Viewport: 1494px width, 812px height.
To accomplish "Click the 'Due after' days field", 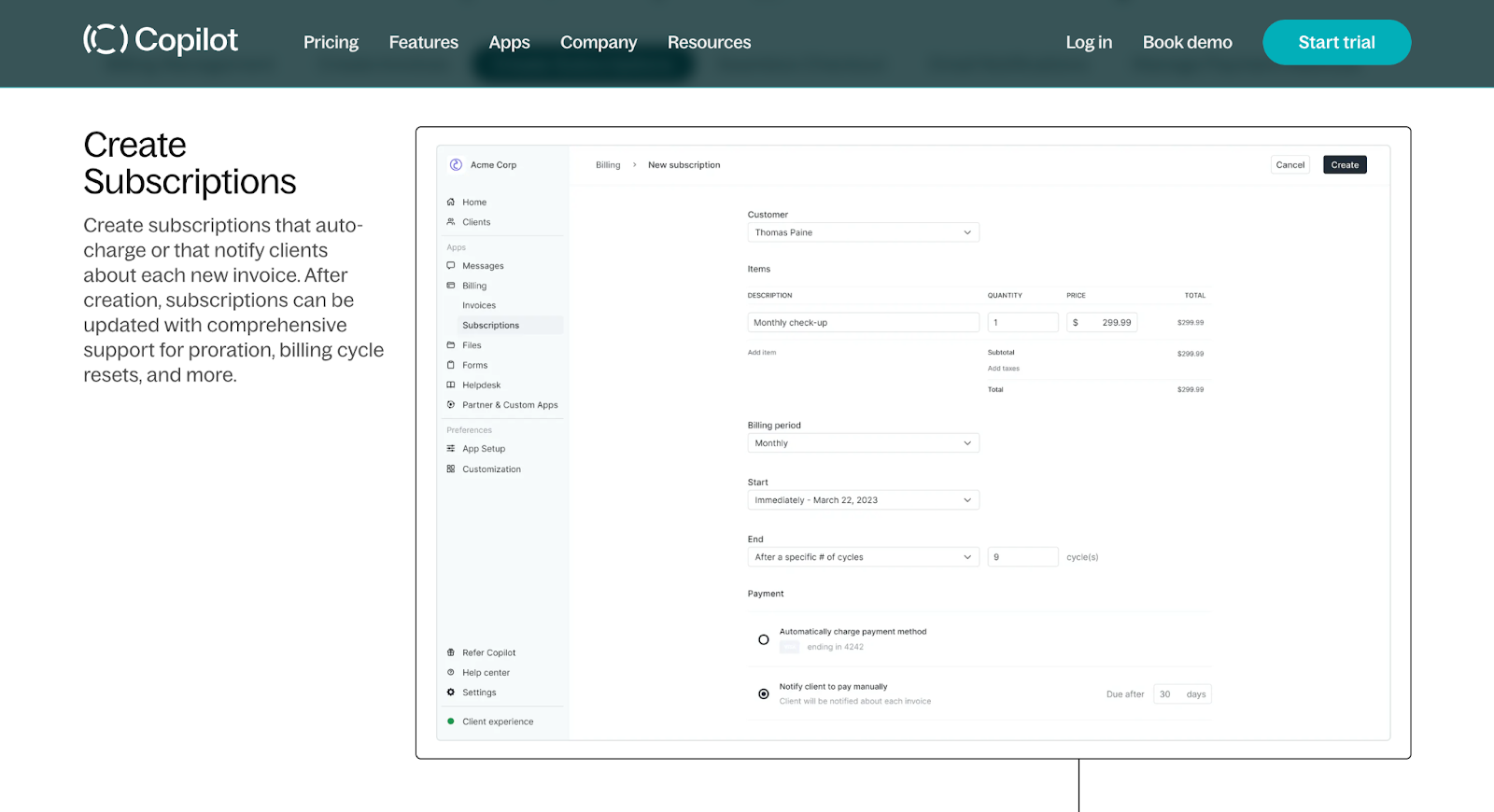I will (1182, 694).
